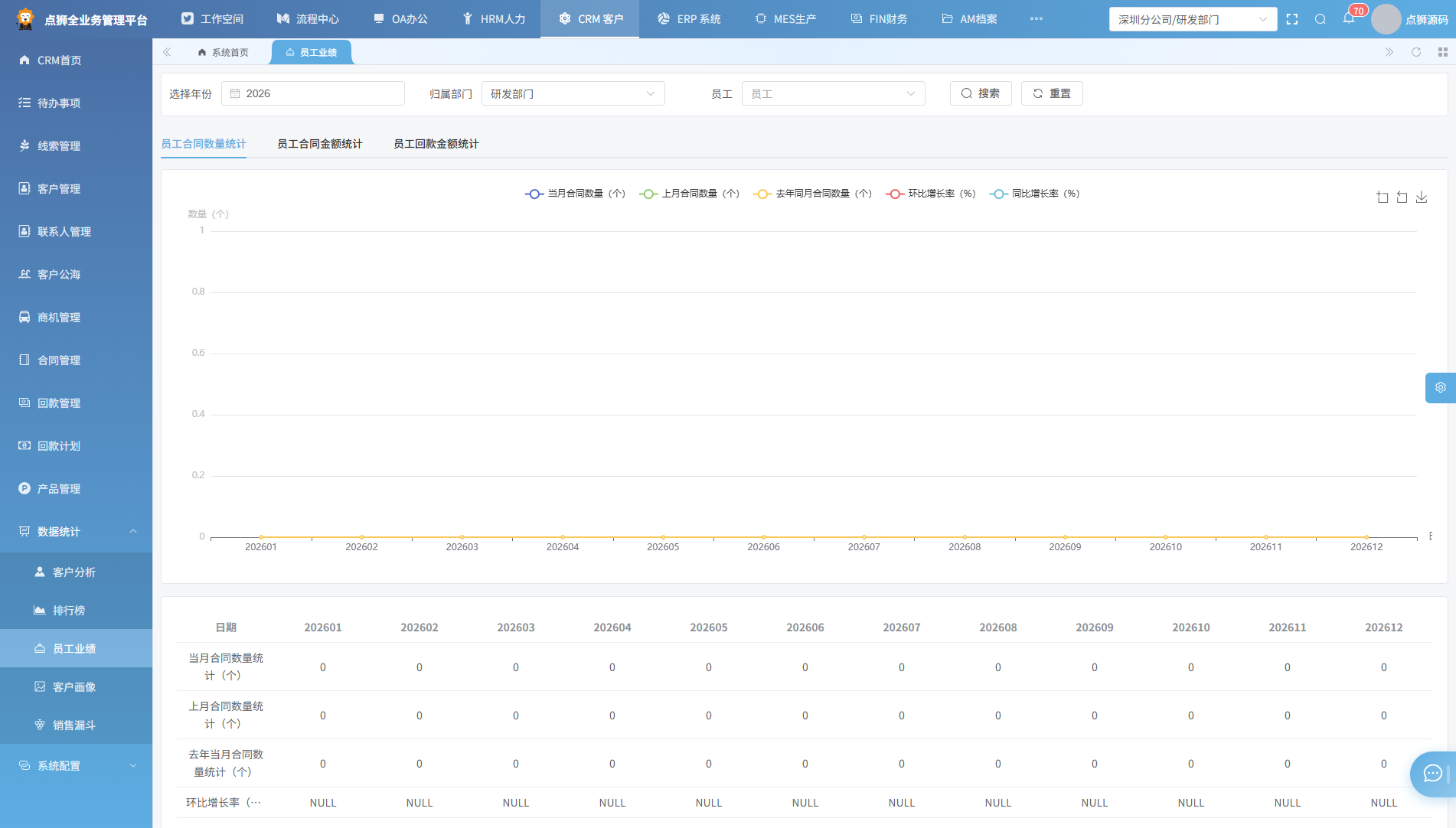Open 客户画像 in sidebar
This screenshot has height=828, width=1456.
[x=76, y=687]
